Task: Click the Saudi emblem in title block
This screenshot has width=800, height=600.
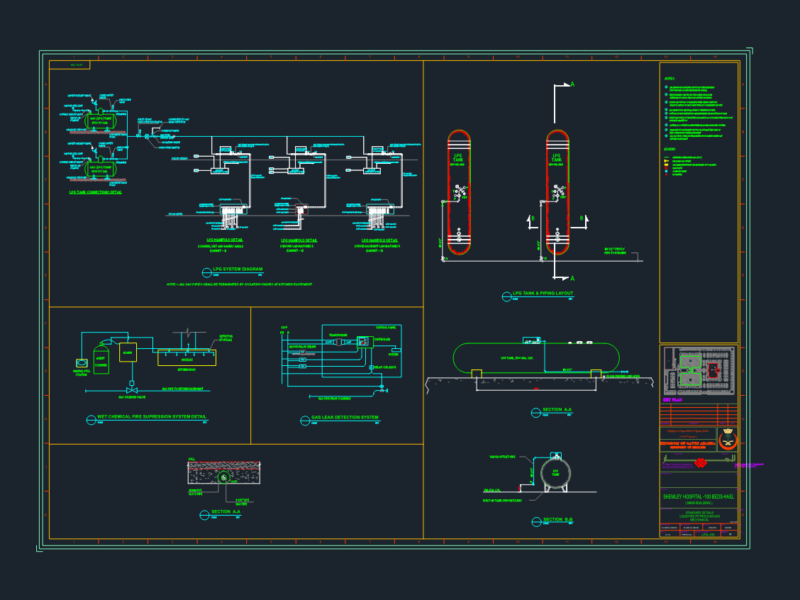Action: tap(728, 439)
